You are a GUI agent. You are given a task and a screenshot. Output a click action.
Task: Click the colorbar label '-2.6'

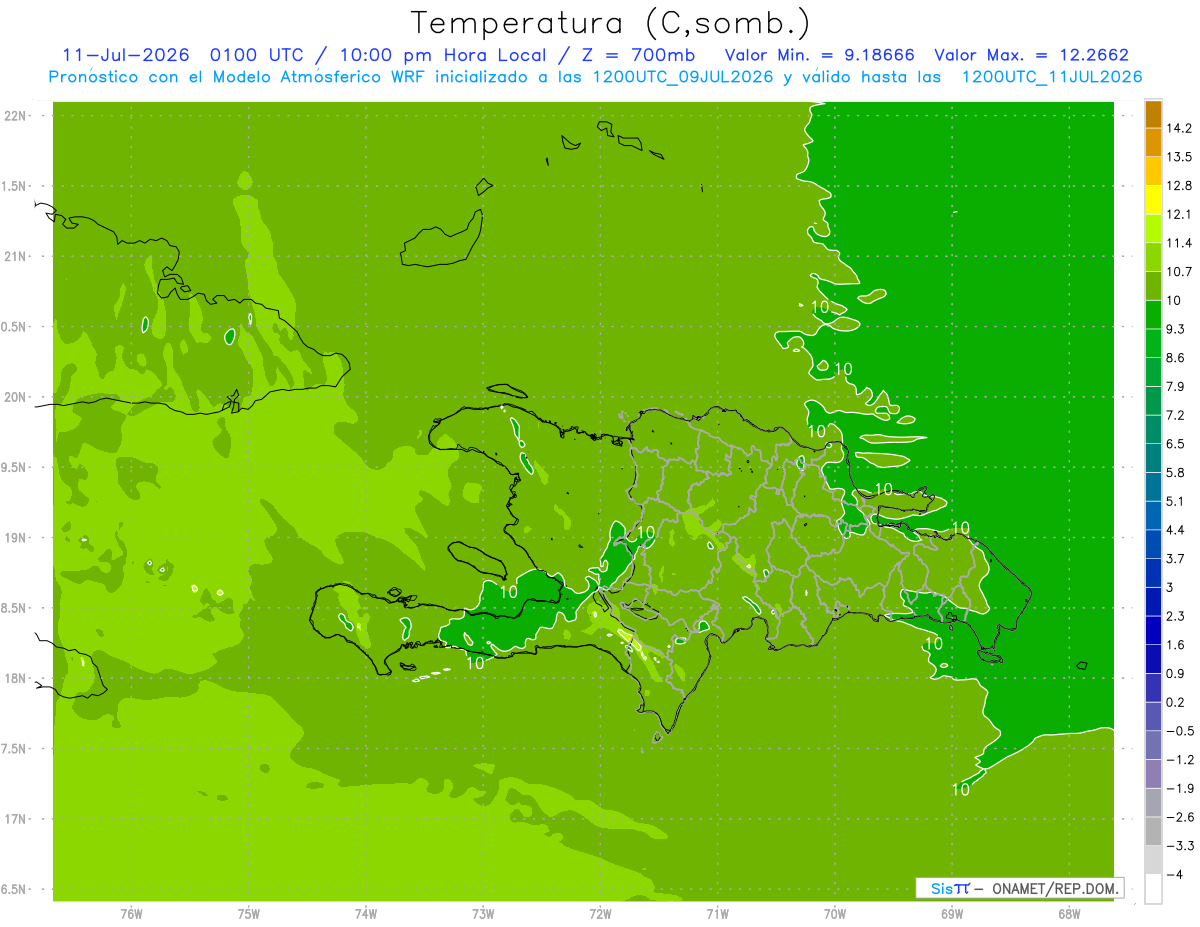pos(1179,817)
